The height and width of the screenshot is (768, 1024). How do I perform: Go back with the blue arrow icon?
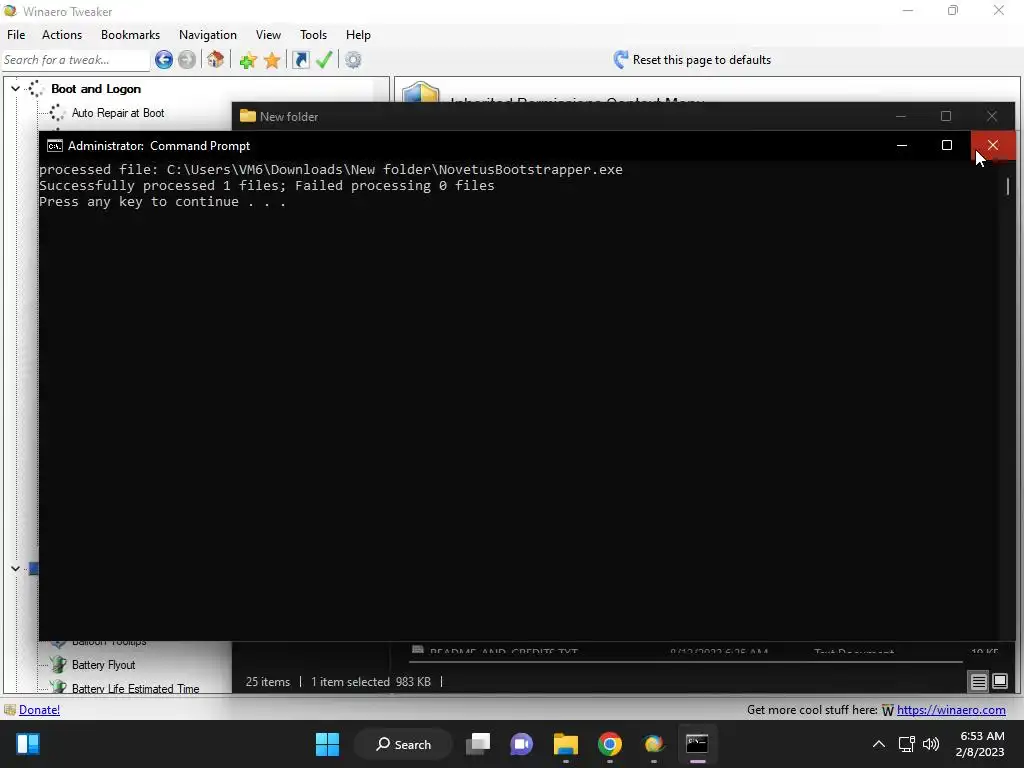click(x=164, y=60)
